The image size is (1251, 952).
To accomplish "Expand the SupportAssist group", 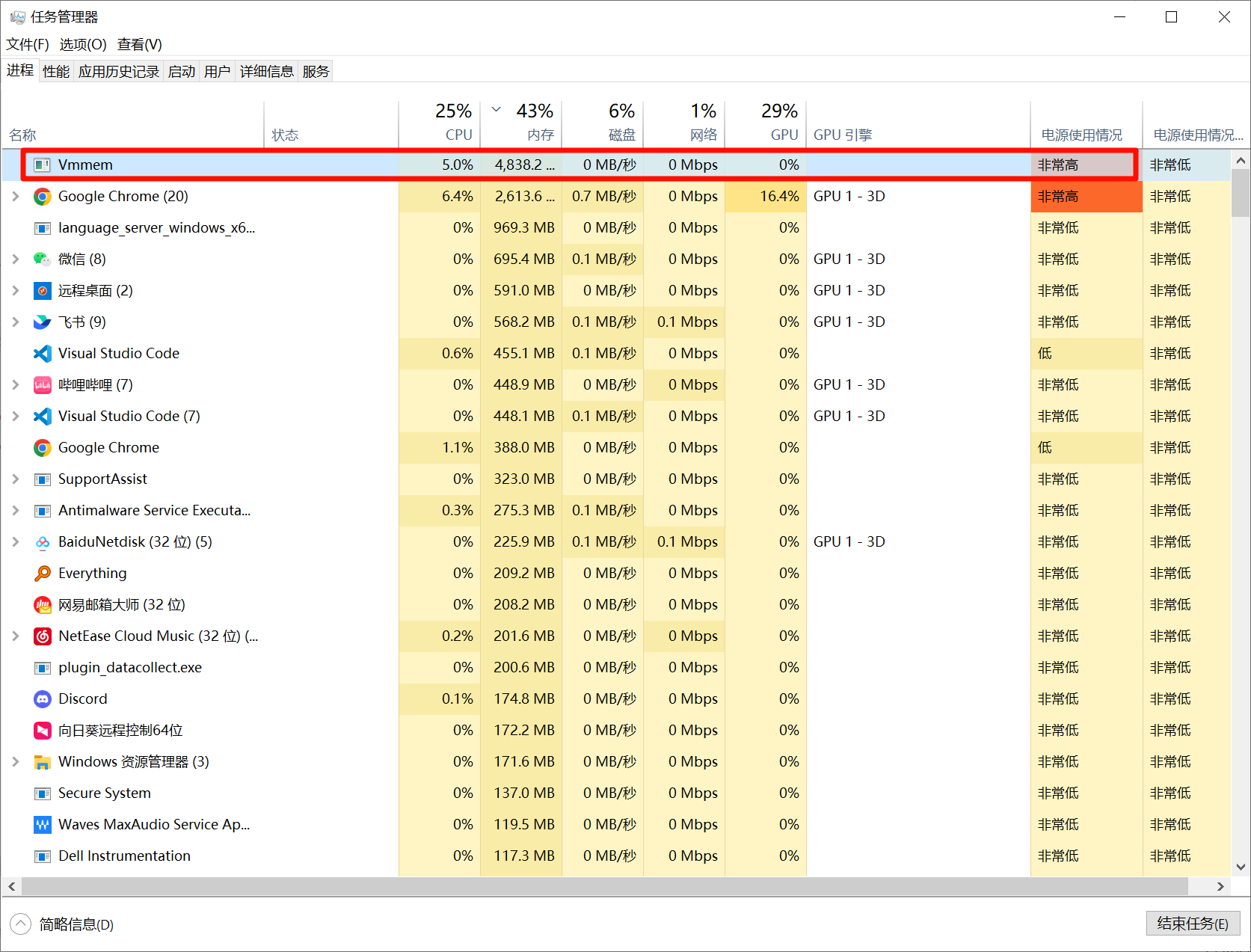I will coord(16,479).
